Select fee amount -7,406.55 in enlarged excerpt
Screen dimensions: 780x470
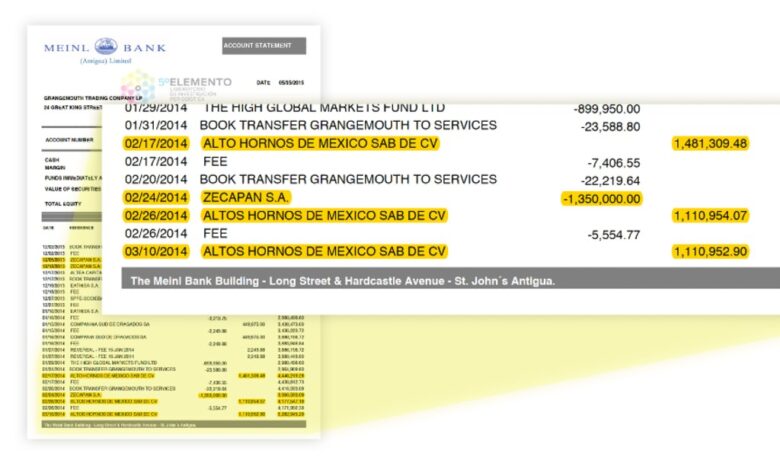pyautogui.click(x=614, y=163)
